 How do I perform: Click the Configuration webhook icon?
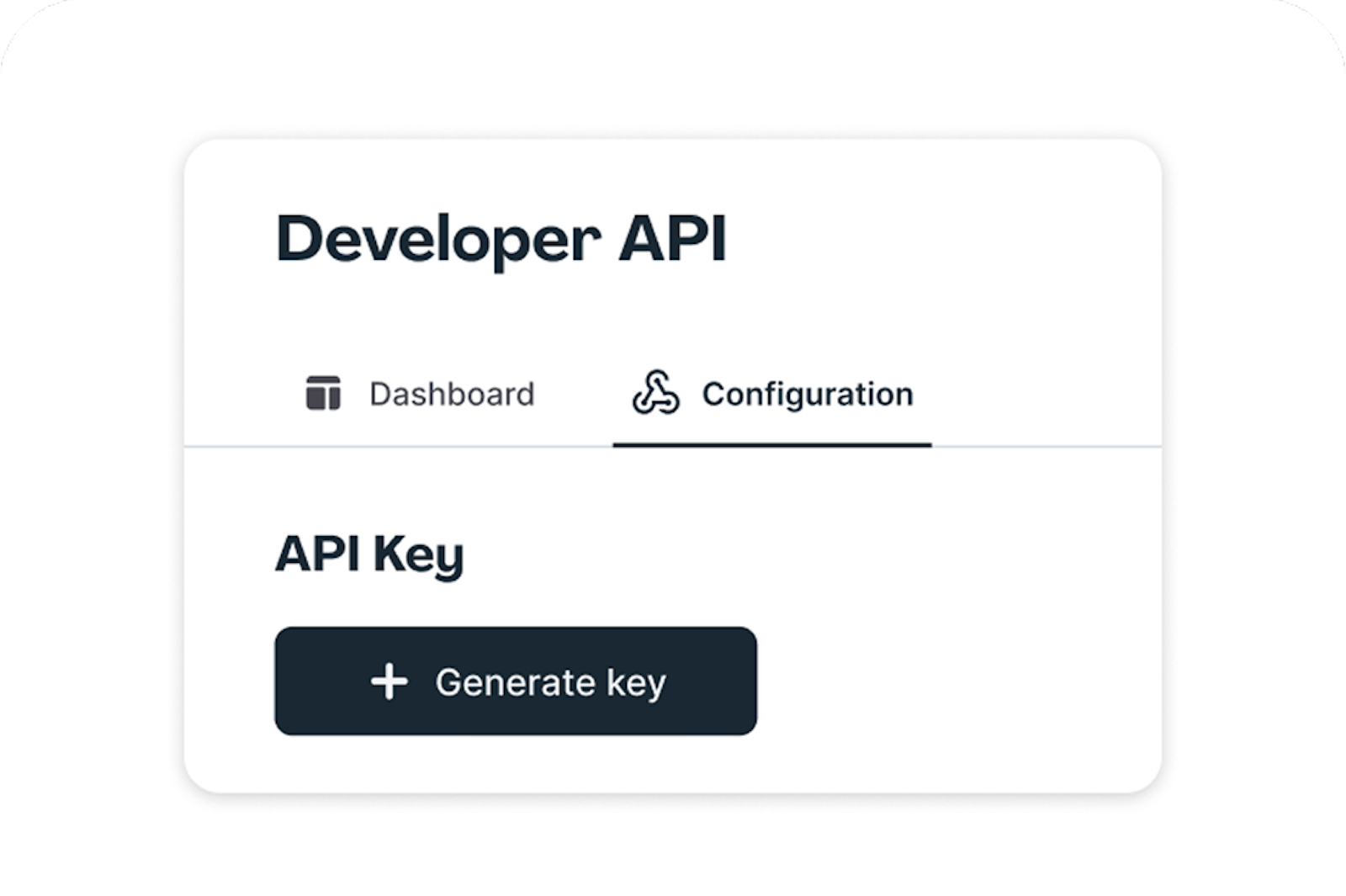pos(655,393)
